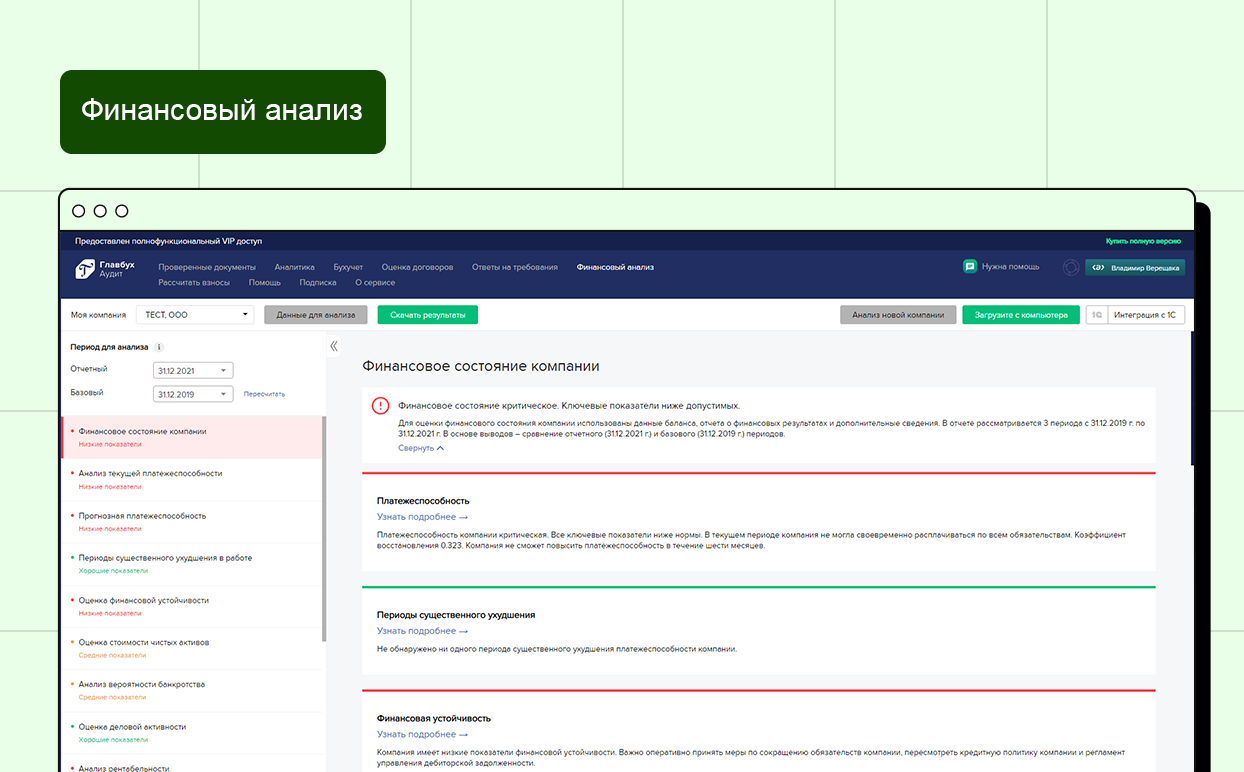This screenshot has height=772, width=1244.
Task: Select Анализ текущей платежеспособности sidebar item
Action: (x=192, y=480)
